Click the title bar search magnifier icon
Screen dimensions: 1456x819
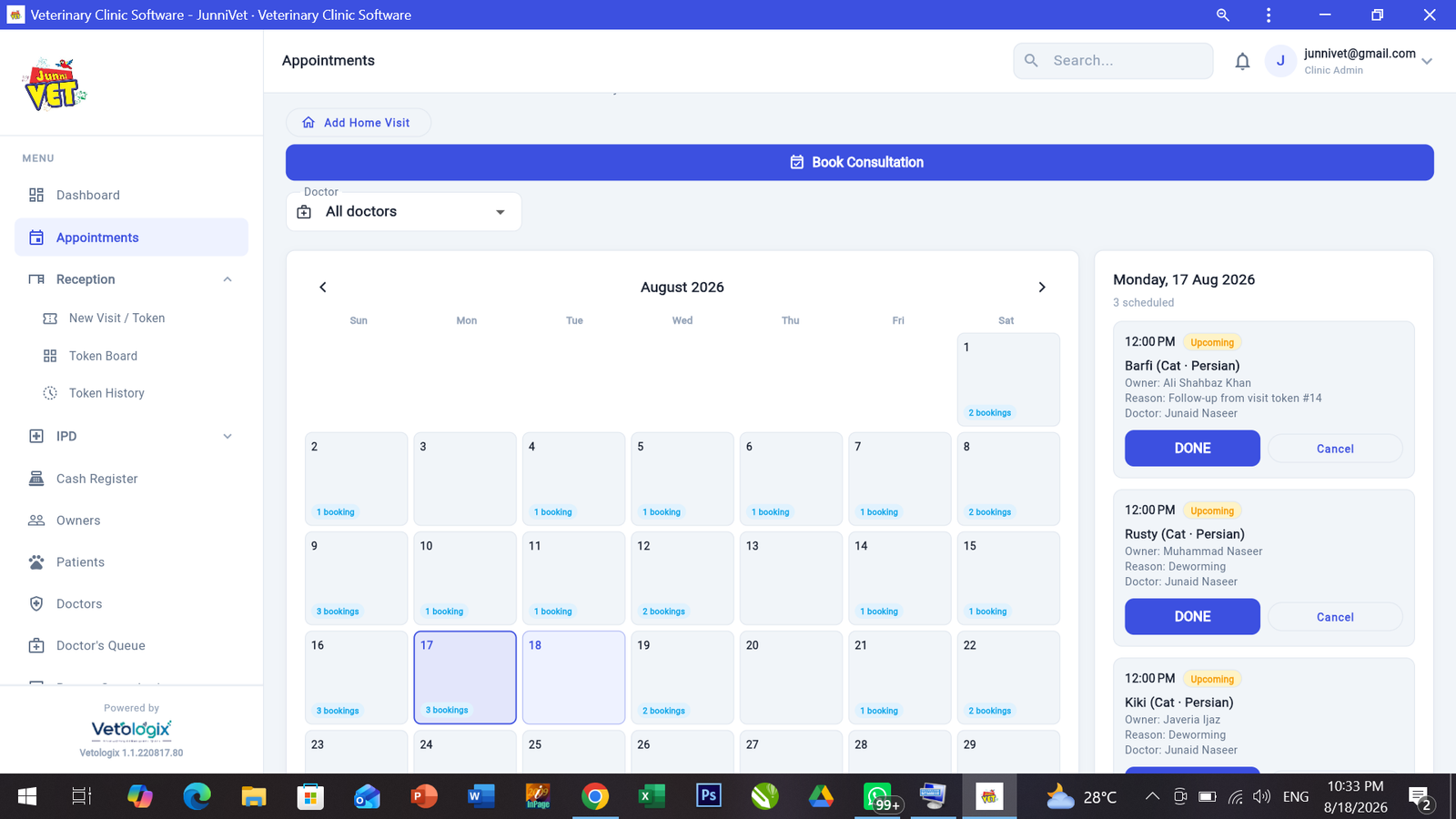click(1223, 15)
